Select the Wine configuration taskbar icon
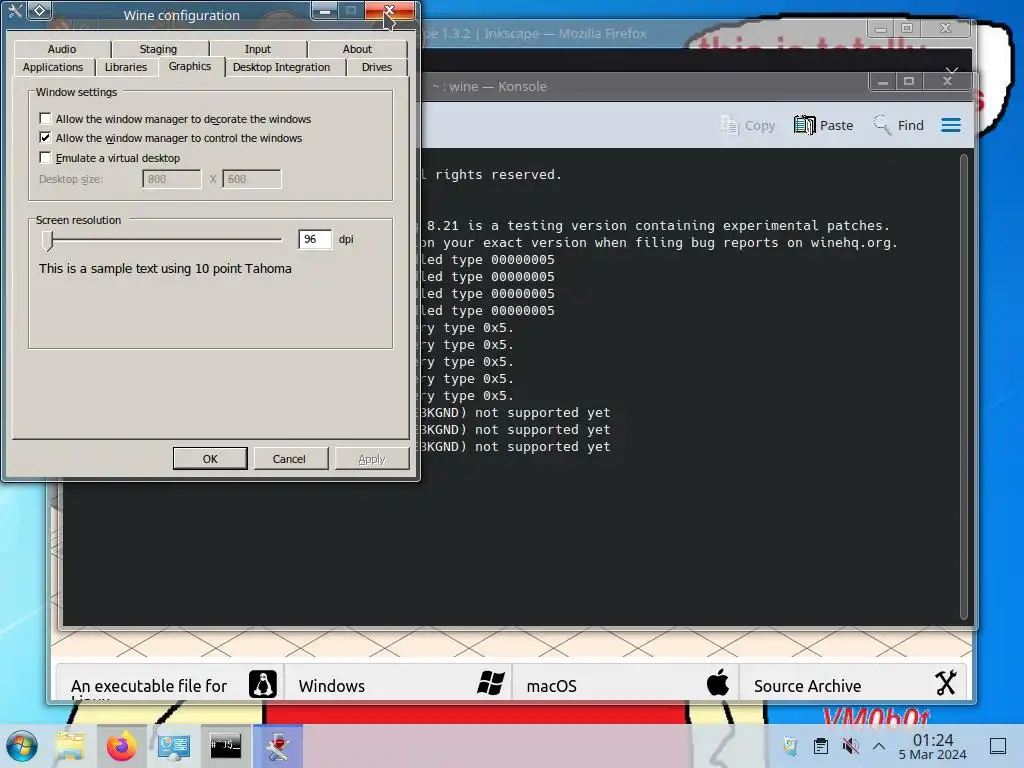1024x768 pixels. click(278, 746)
